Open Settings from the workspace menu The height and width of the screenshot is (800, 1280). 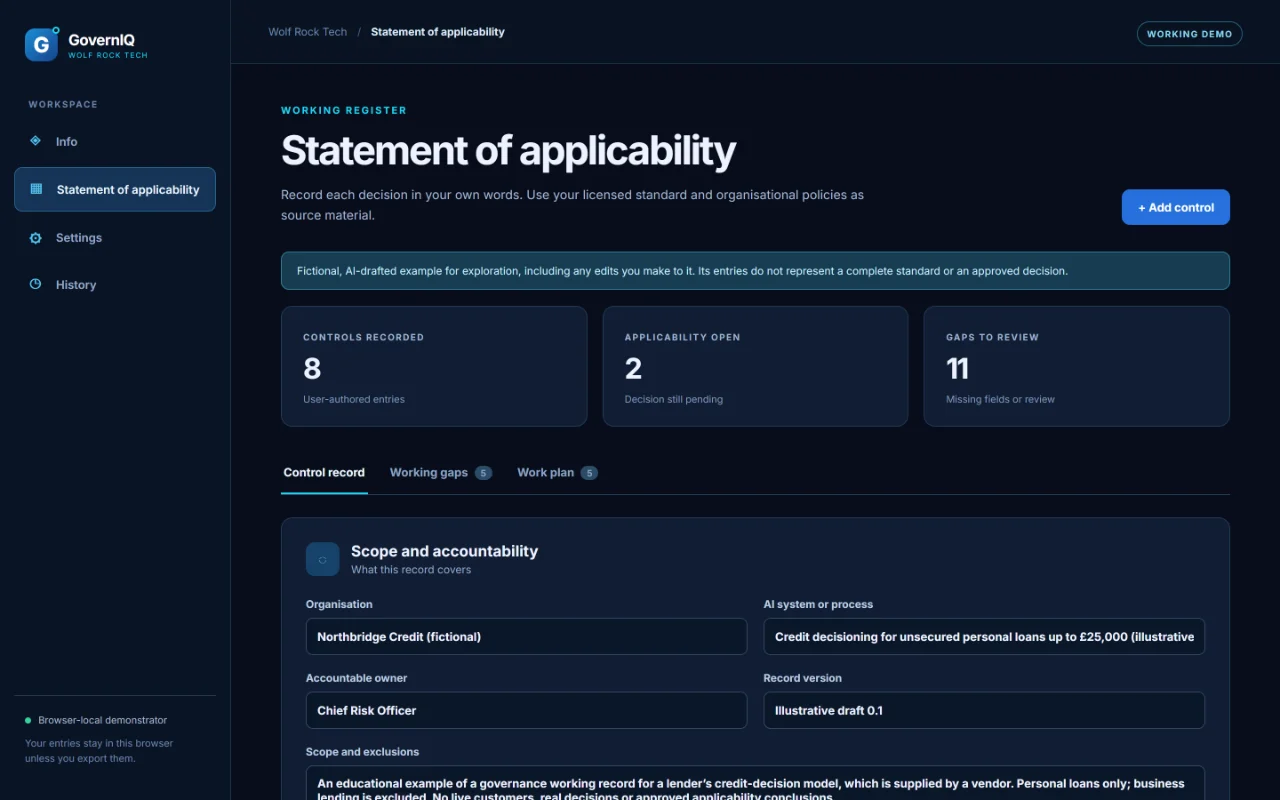pos(115,238)
